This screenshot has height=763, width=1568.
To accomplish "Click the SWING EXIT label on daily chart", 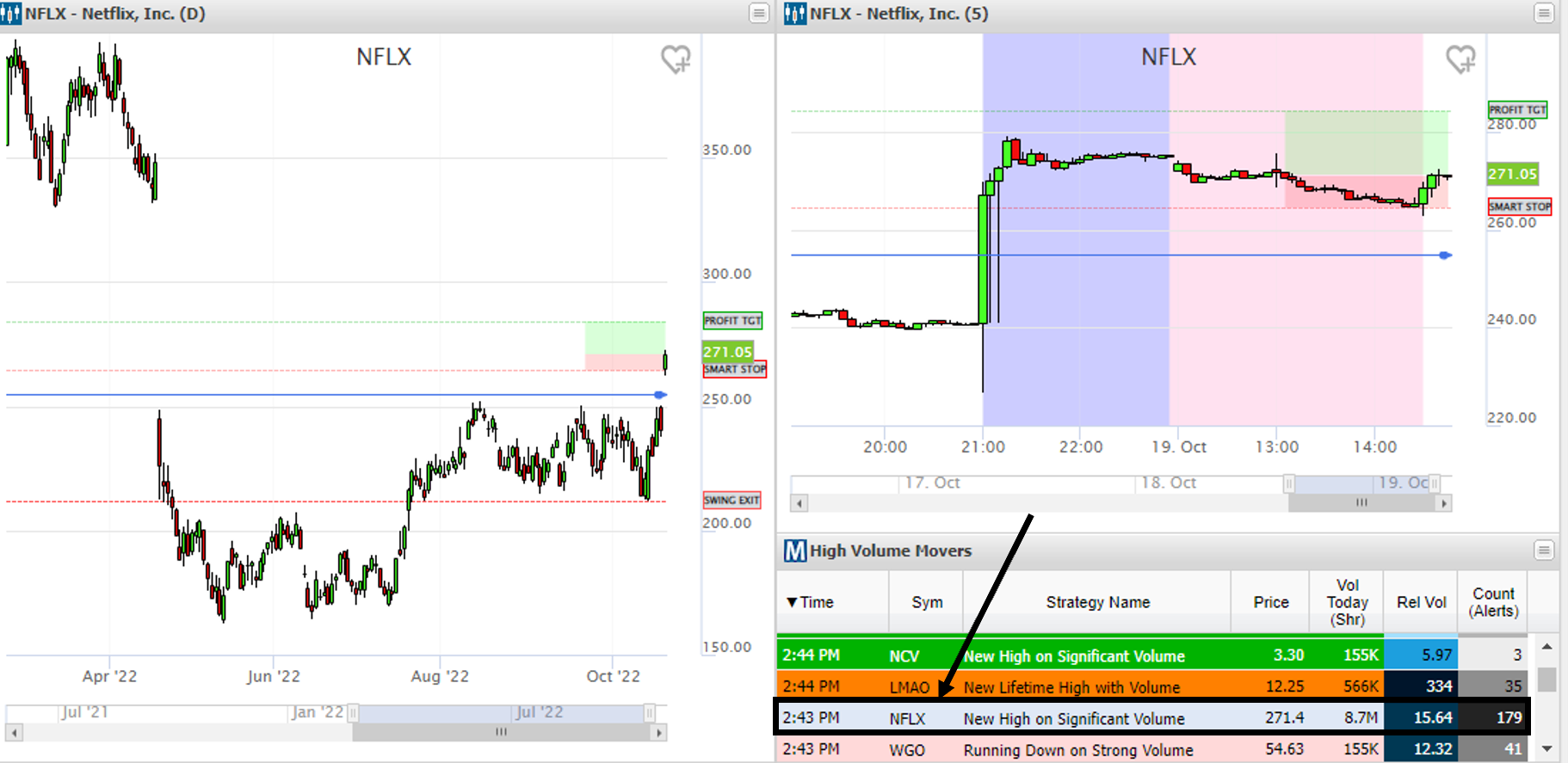I will (x=732, y=500).
